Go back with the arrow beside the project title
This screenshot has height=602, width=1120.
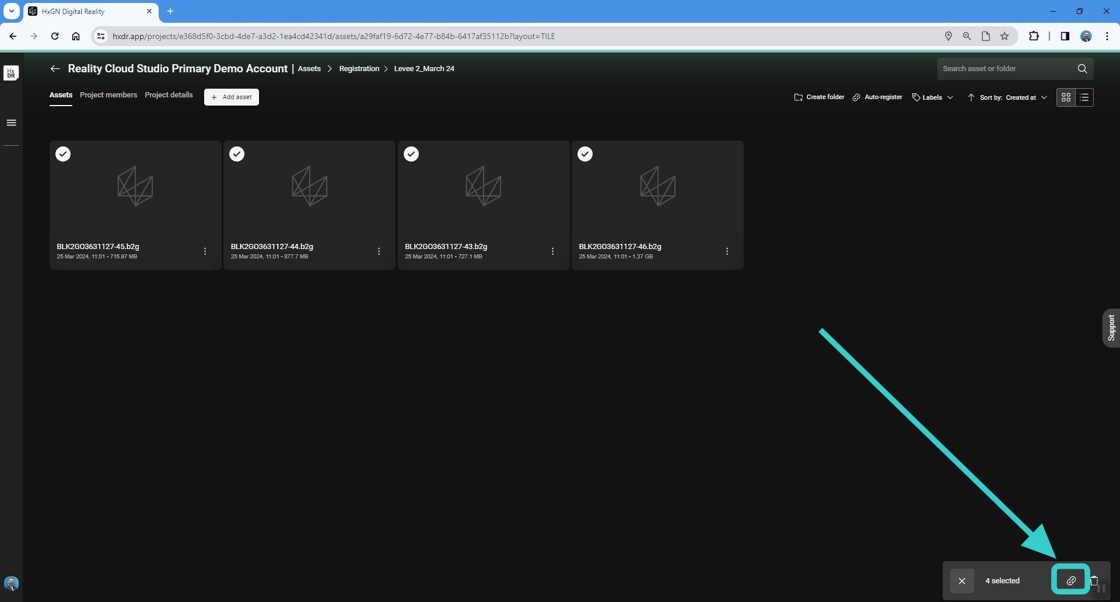55,69
